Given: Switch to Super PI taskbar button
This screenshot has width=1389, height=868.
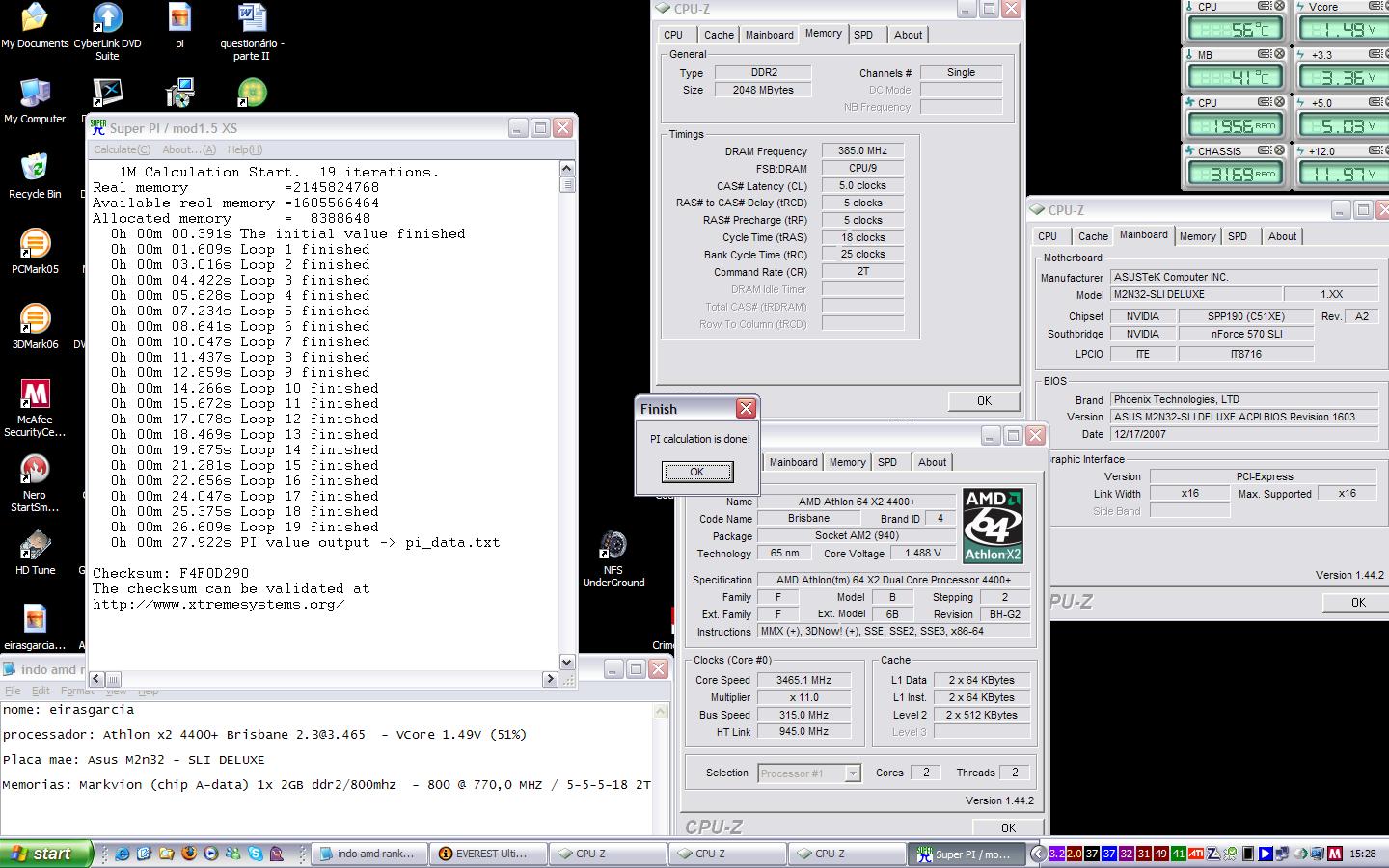Looking at the screenshot, I should (x=966, y=854).
